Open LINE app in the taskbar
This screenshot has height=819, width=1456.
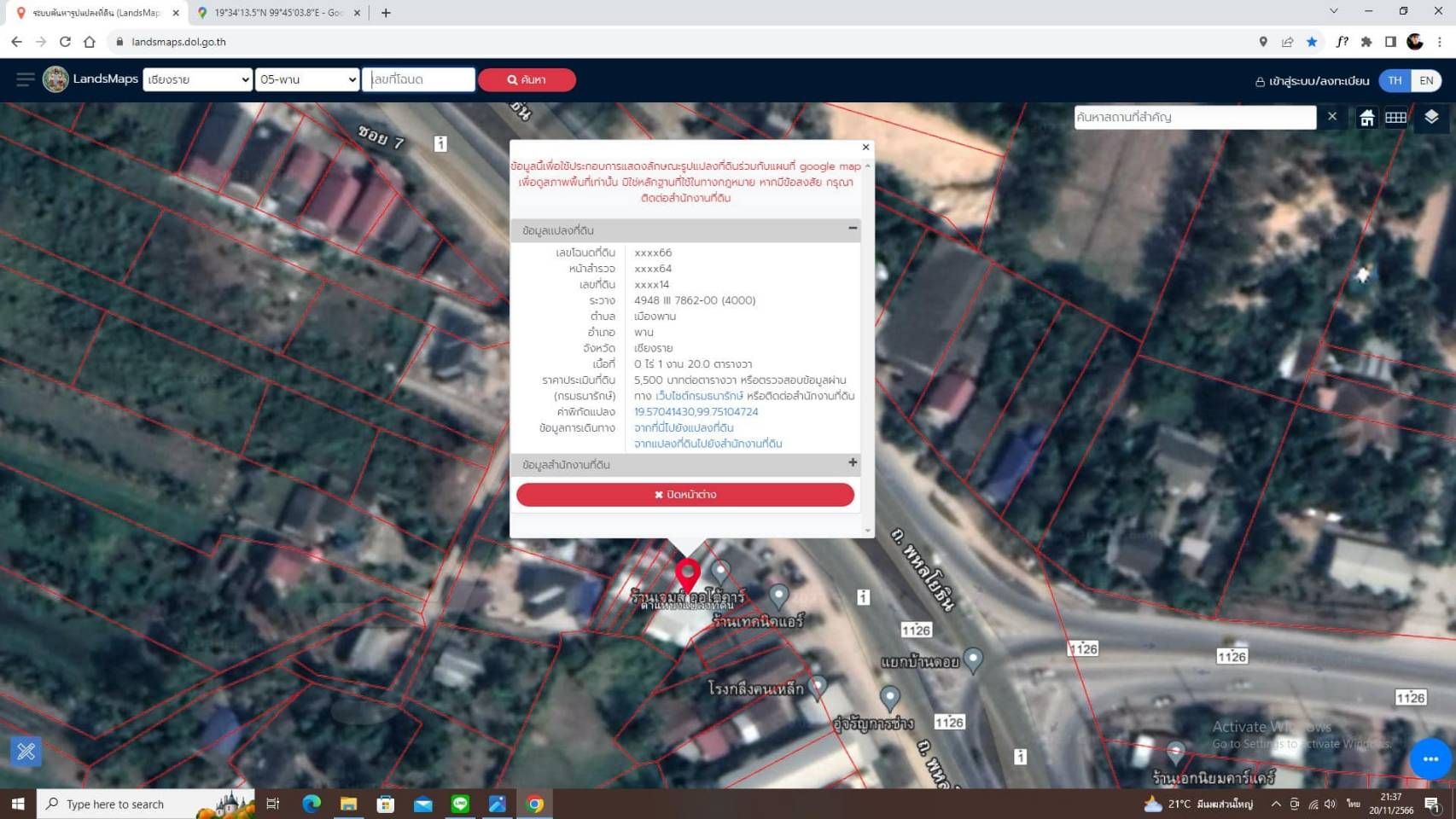tap(460, 804)
